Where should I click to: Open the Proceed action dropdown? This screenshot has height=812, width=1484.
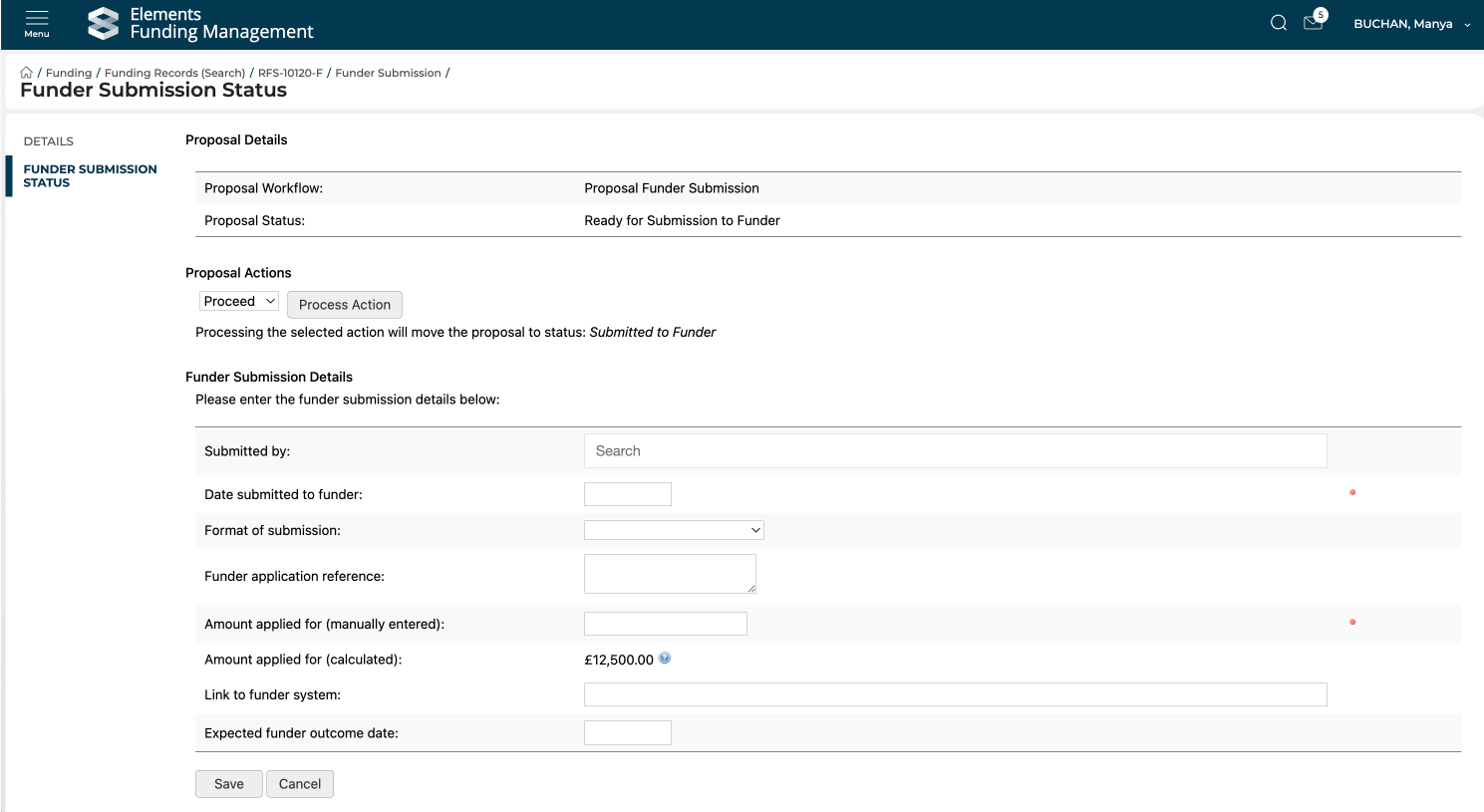click(x=239, y=302)
